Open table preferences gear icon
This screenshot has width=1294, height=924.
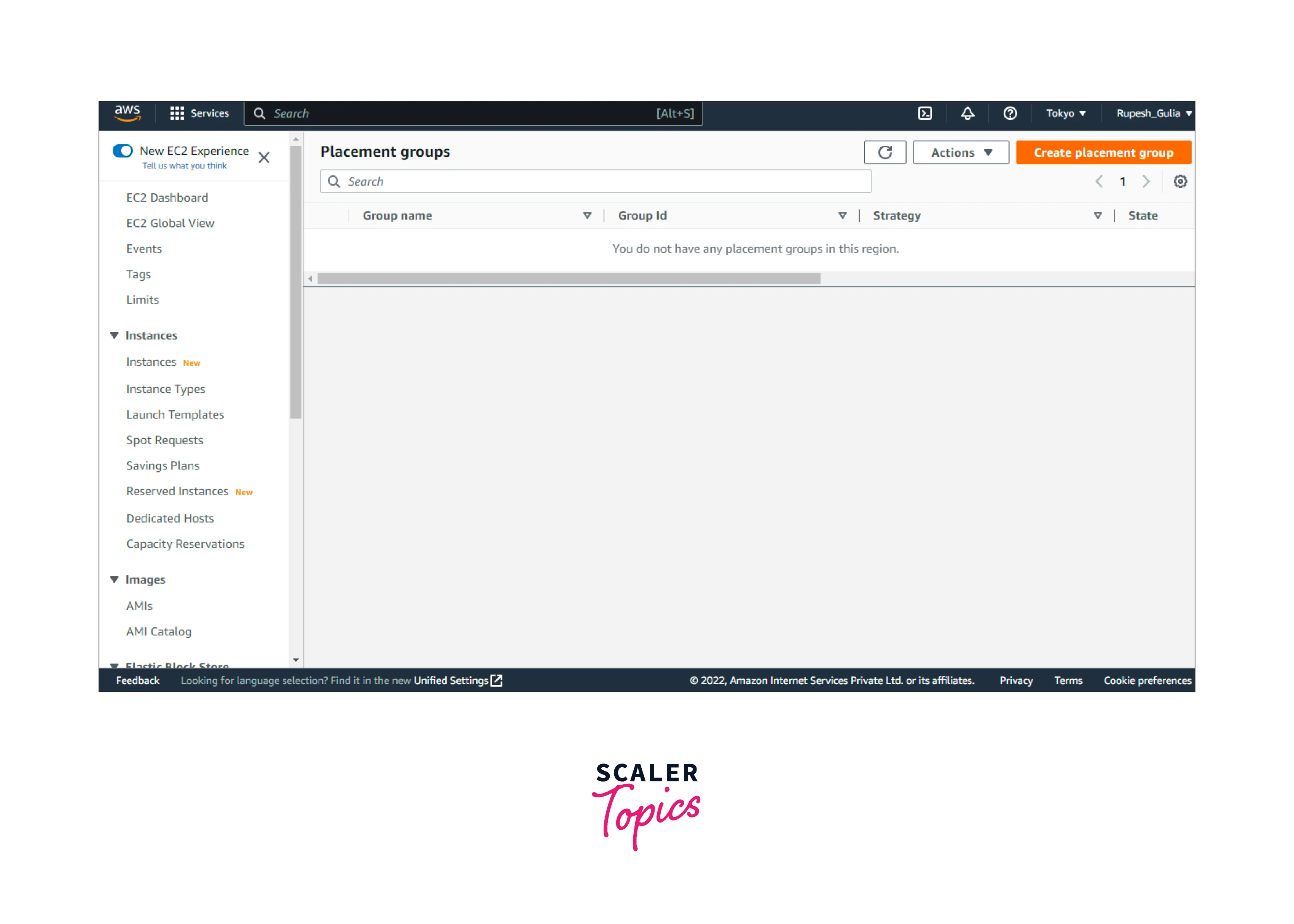[1180, 181]
